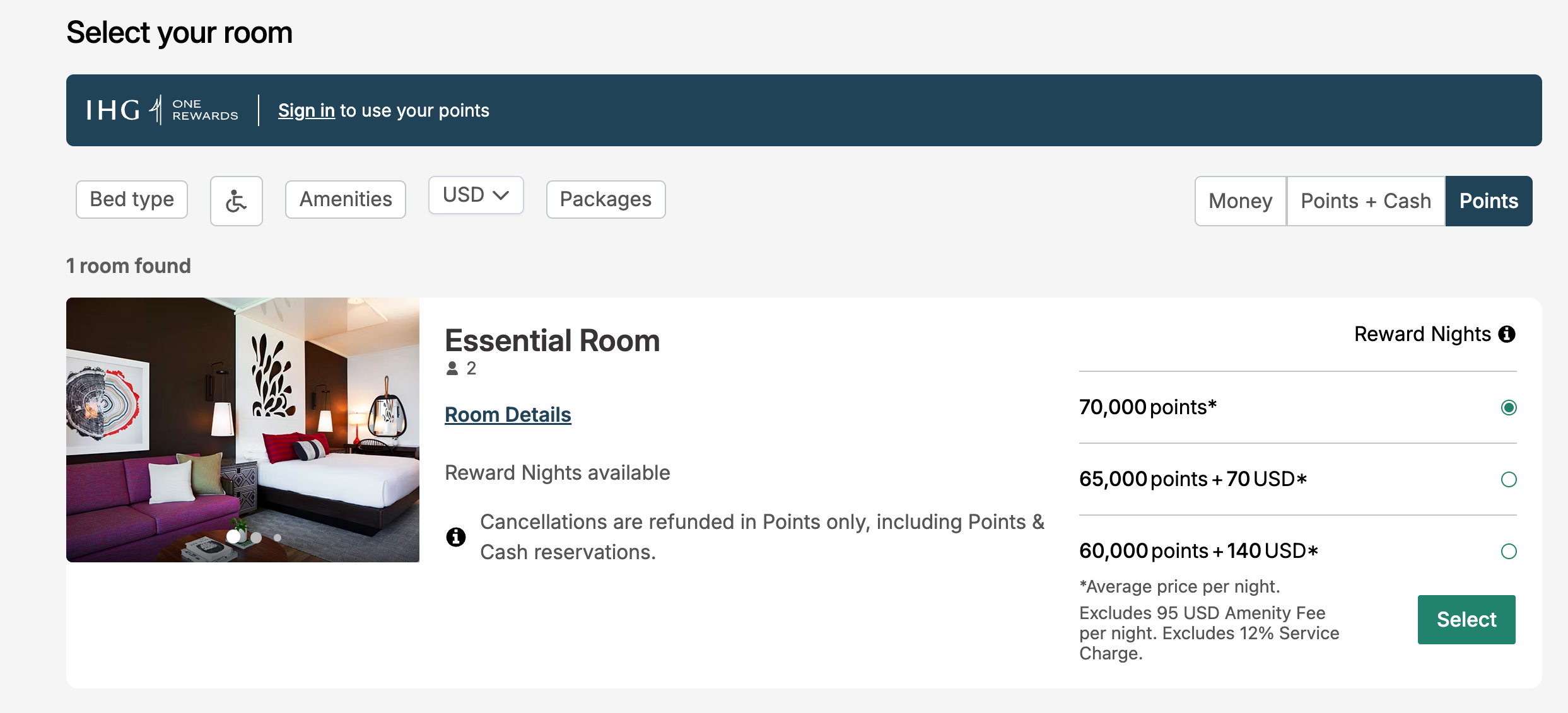Image resolution: width=1568 pixels, height=713 pixels.
Task: Expand Room Details for the Essential Room
Action: coord(508,414)
